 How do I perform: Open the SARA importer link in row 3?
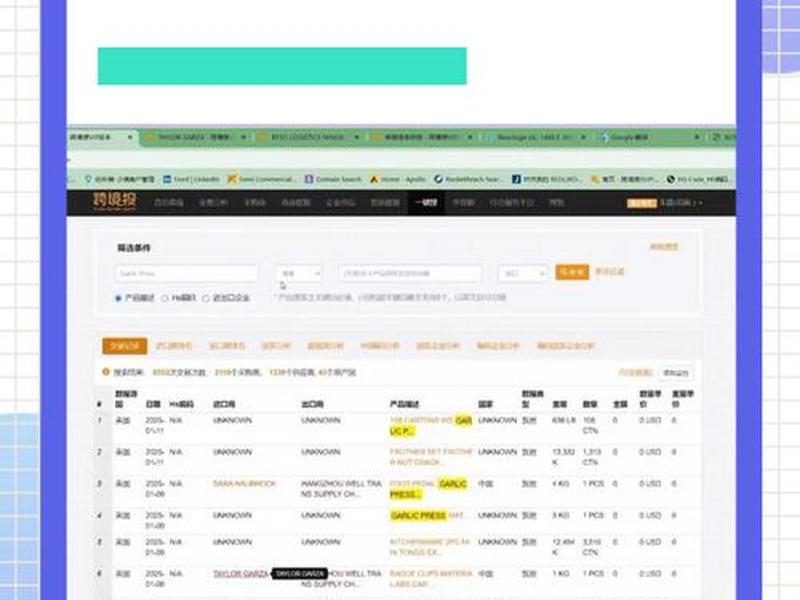click(x=244, y=483)
